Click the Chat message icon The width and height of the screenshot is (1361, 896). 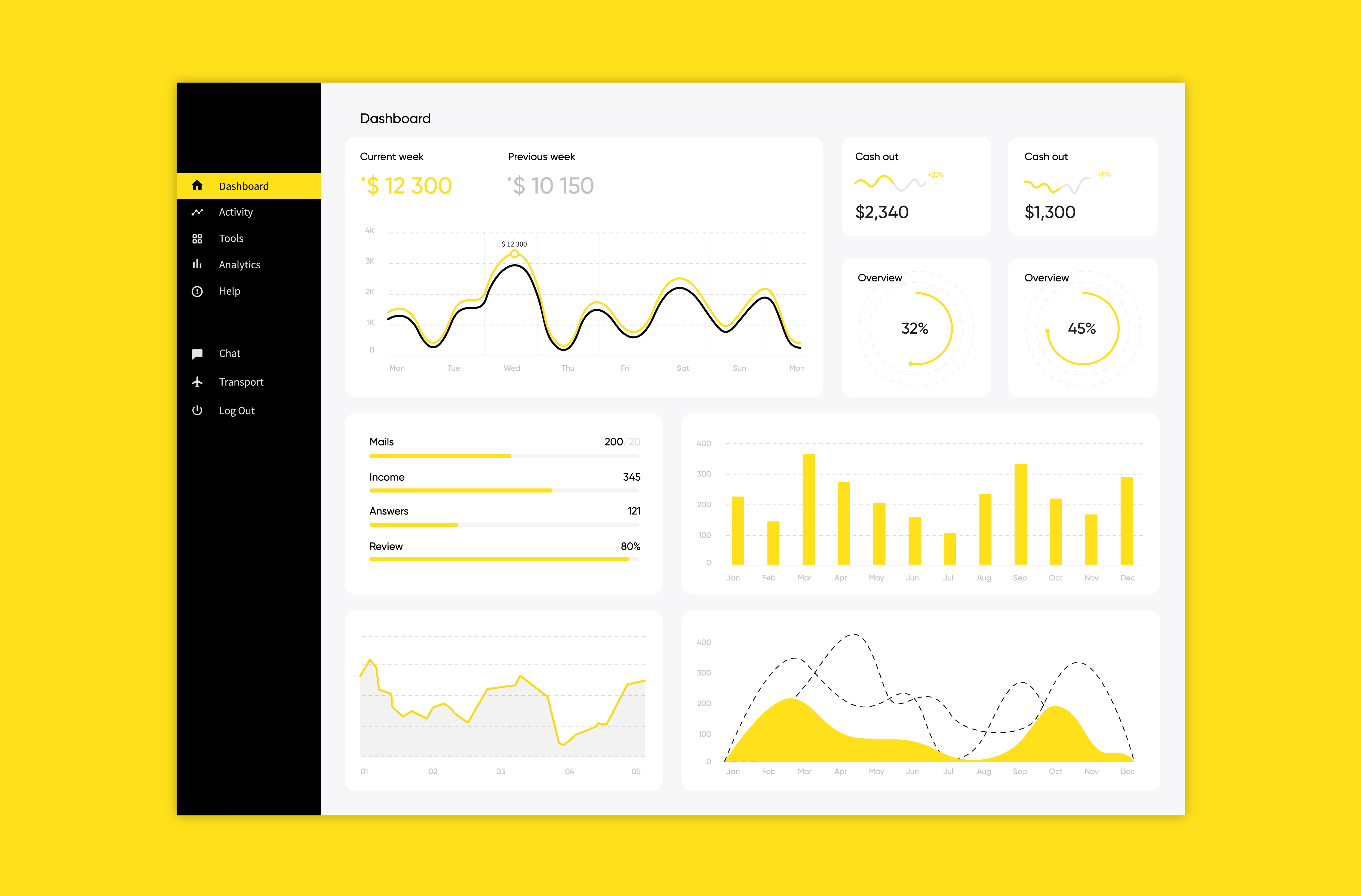[197, 353]
